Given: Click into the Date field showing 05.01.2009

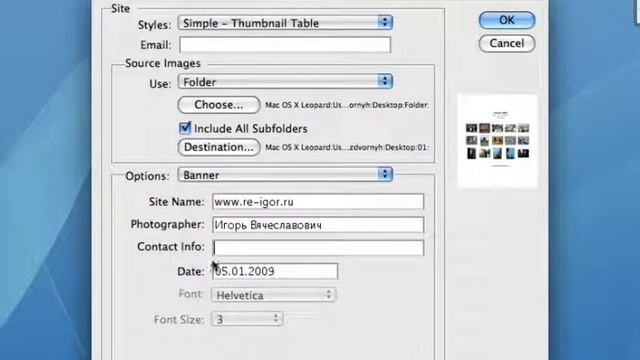Looking at the screenshot, I should (x=275, y=271).
